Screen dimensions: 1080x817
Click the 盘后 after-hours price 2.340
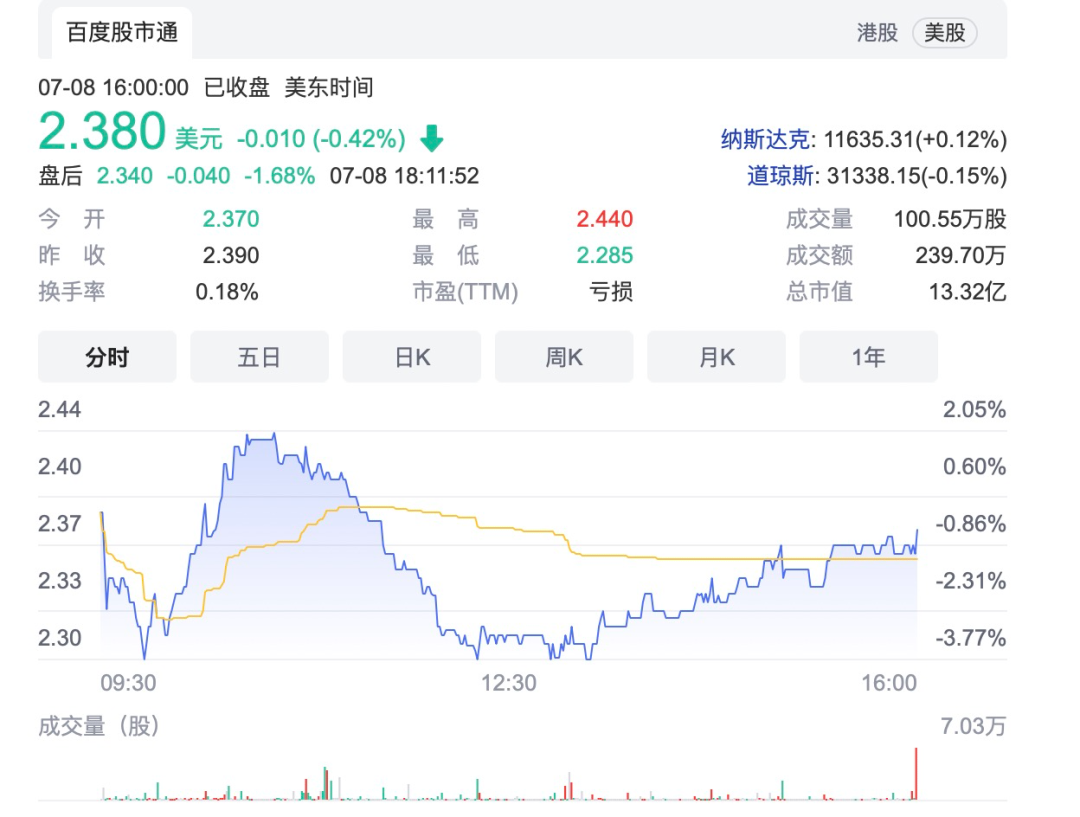tap(124, 176)
